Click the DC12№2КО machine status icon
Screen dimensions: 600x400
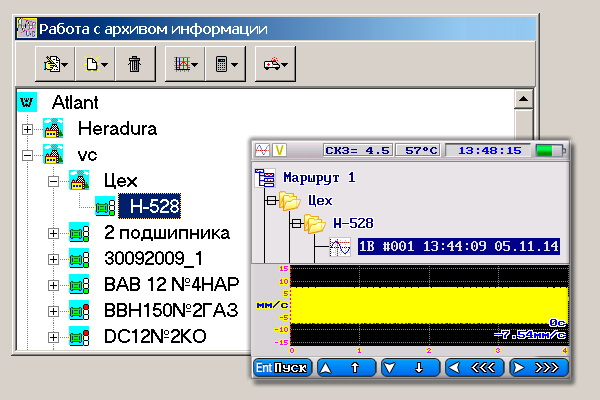[79, 336]
